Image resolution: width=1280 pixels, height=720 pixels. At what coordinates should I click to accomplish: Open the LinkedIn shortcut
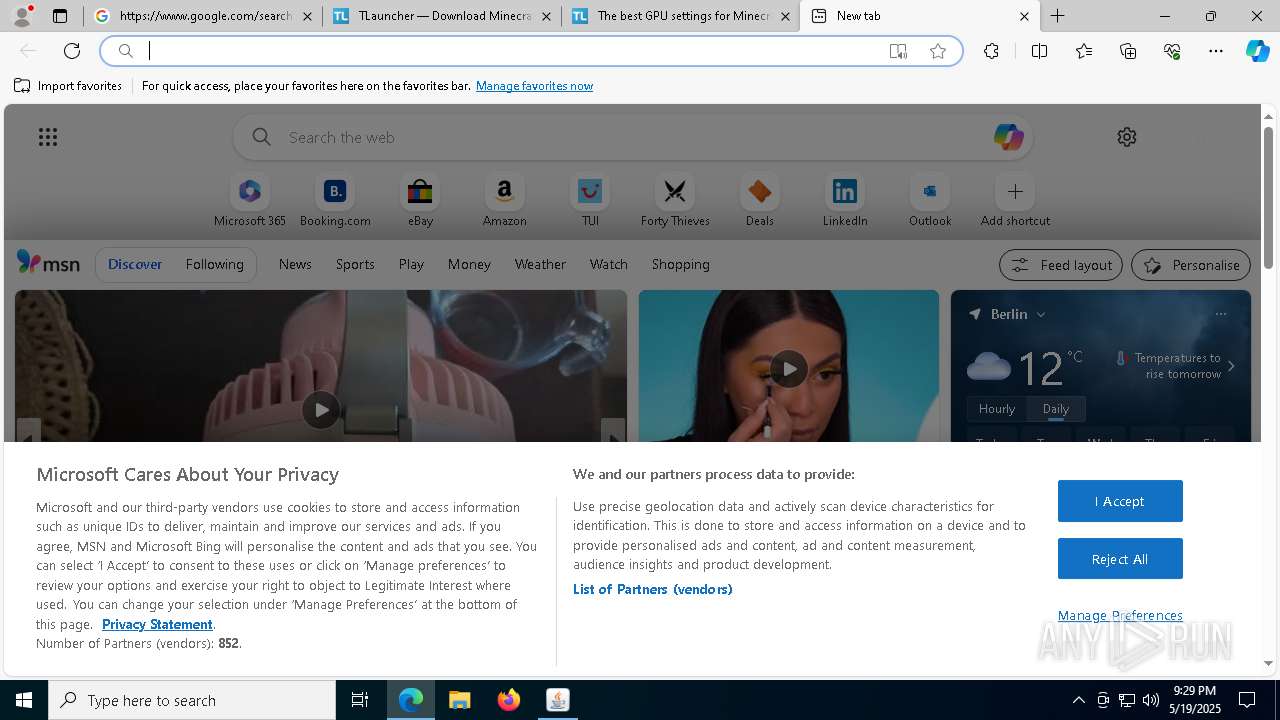pos(845,201)
